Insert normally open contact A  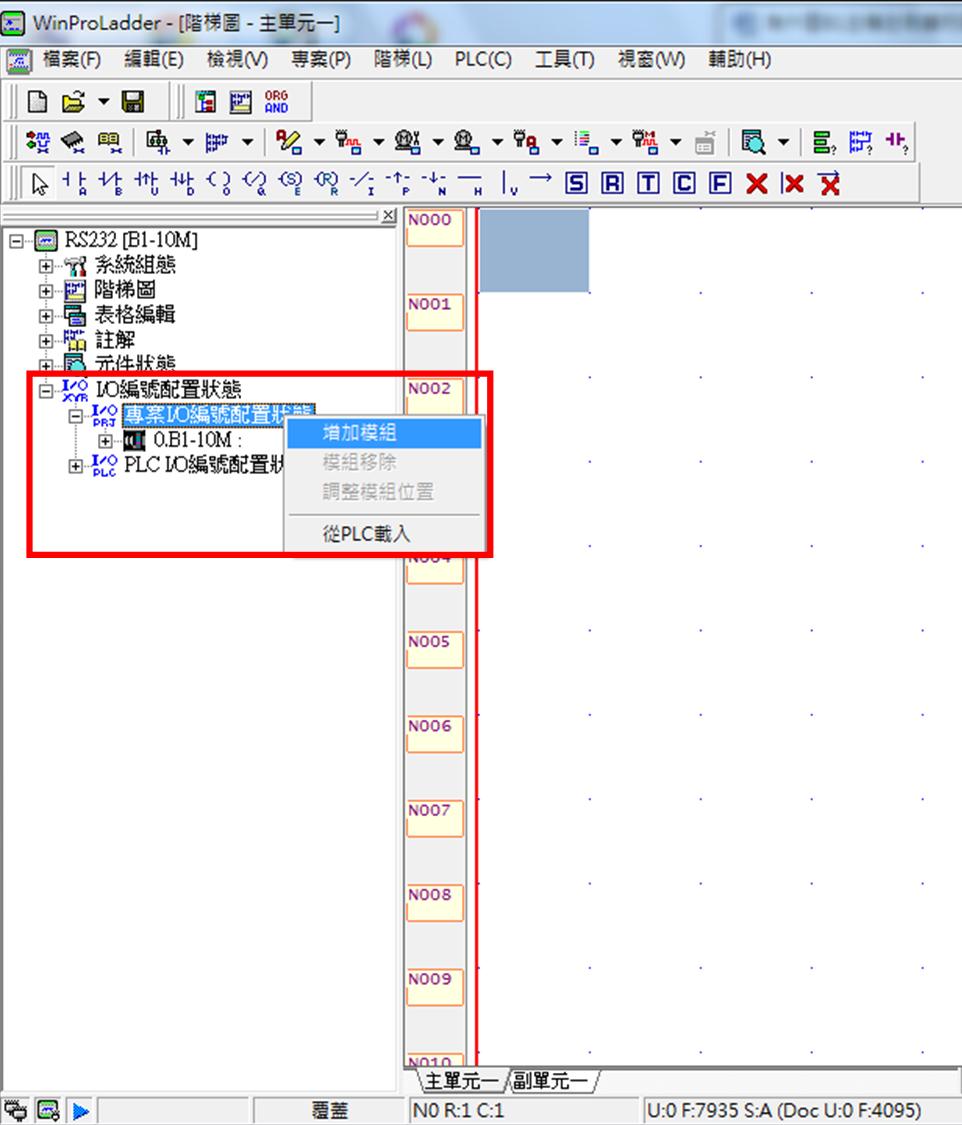point(75,184)
